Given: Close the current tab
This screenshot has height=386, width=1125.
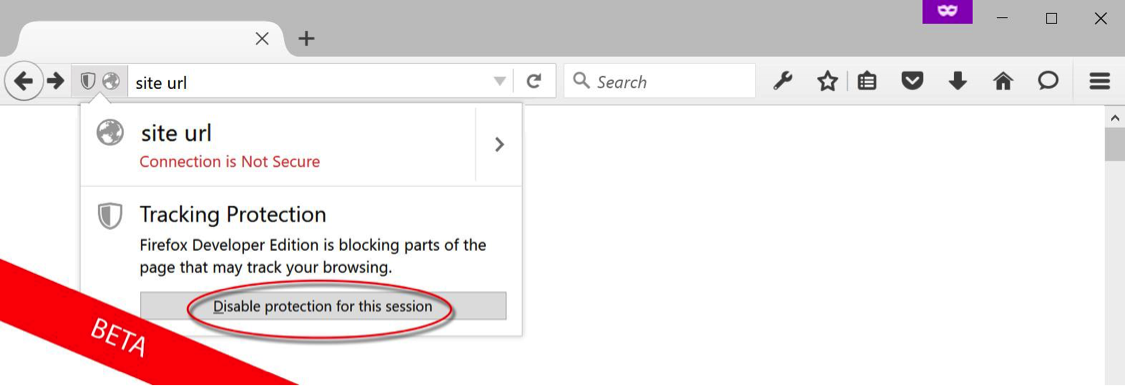Looking at the screenshot, I should click(263, 38).
